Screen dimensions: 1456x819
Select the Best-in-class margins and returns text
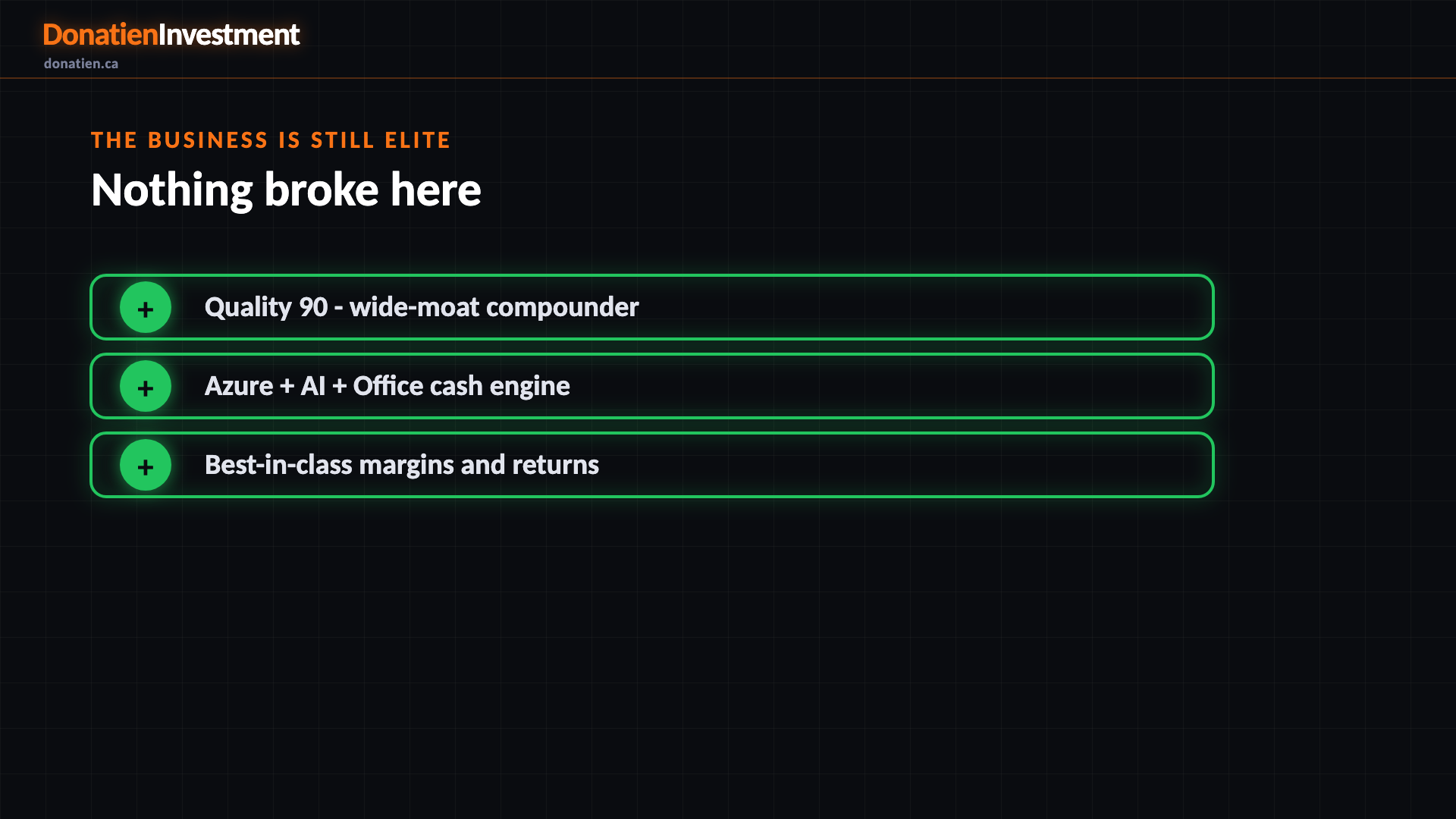click(x=402, y=465)
